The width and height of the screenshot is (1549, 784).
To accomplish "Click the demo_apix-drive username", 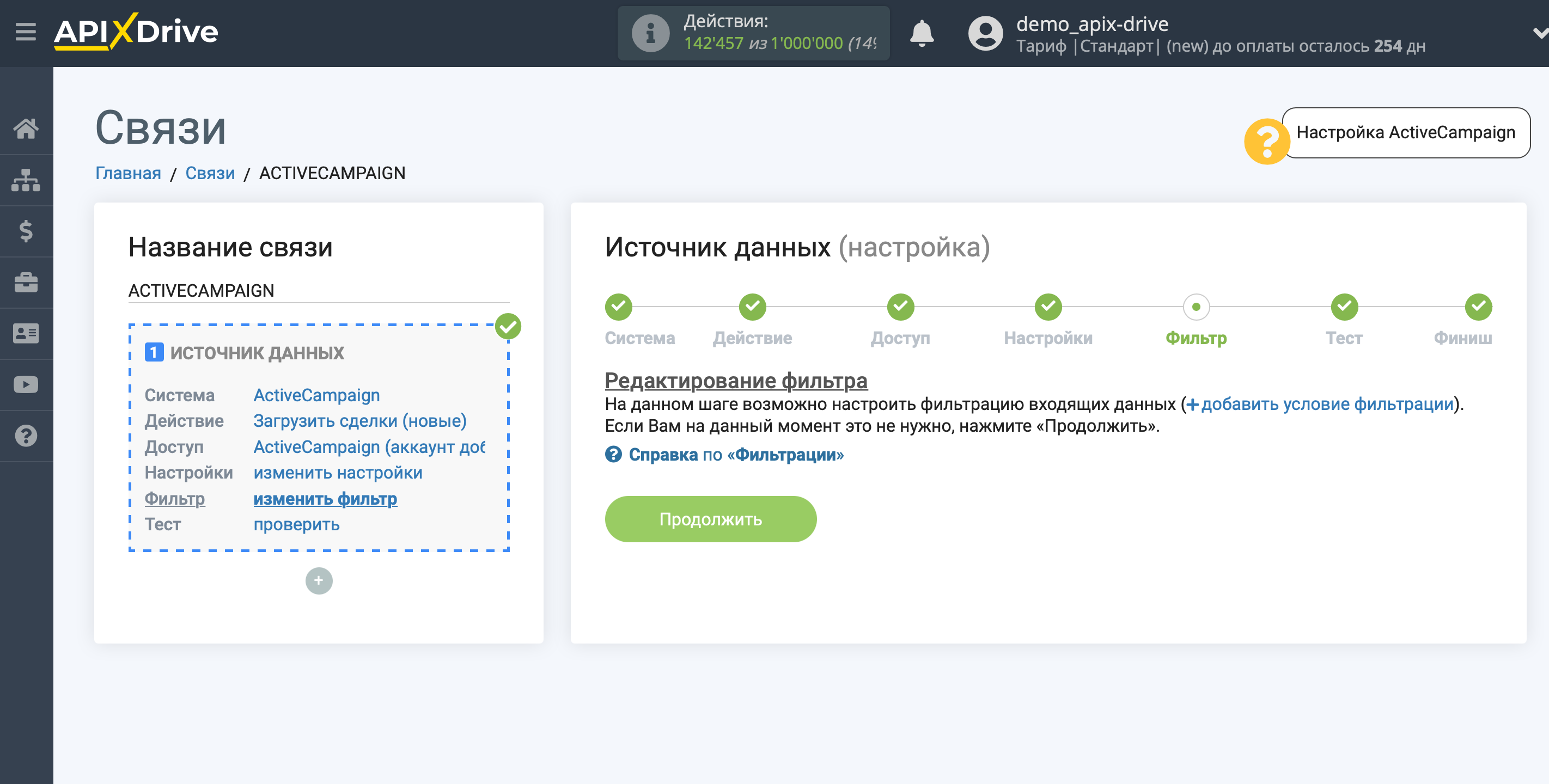I will tap(1092, 23).
